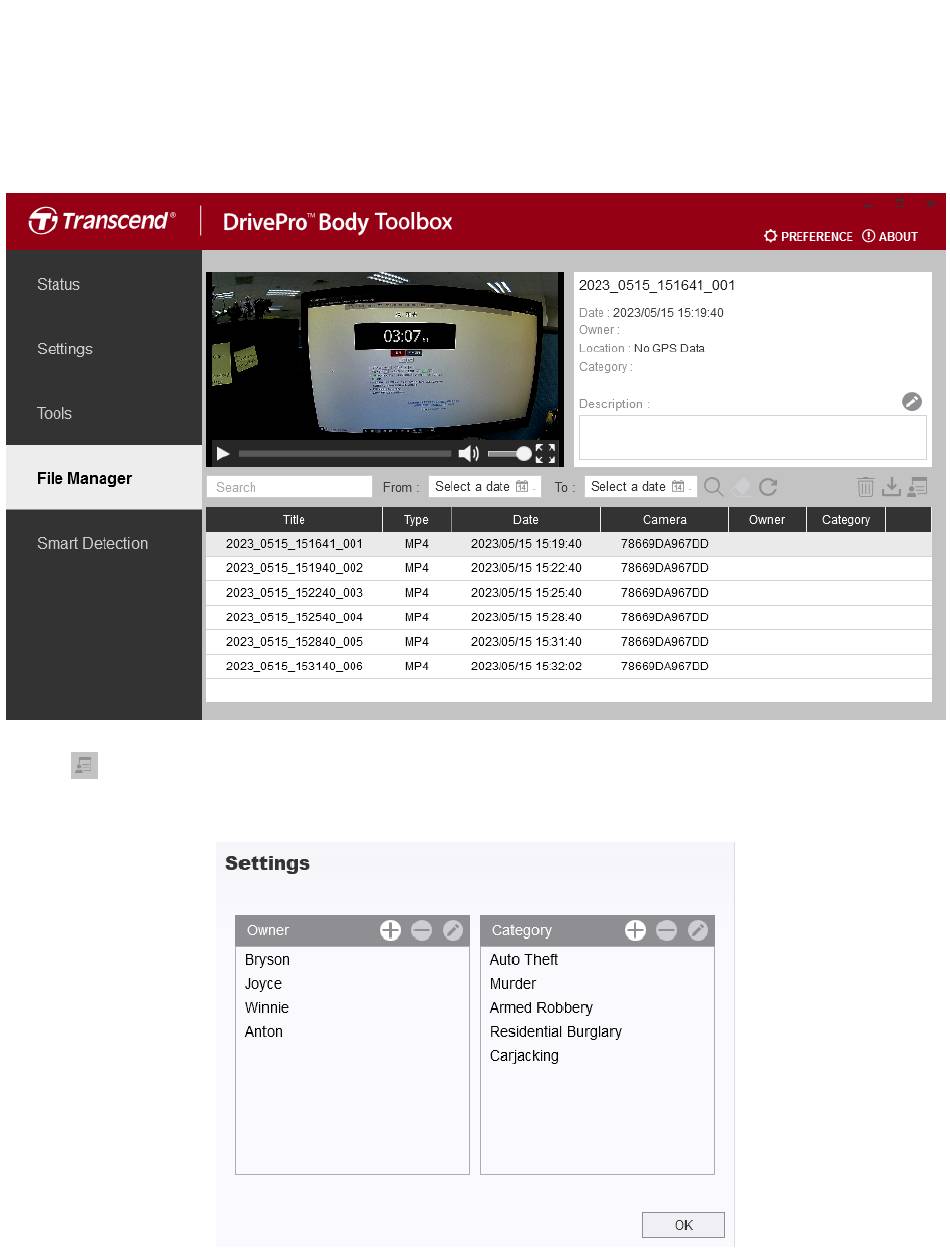Select owner Bryson
Viewport: 950px width, 1260px height.
(x=267, y=960)
